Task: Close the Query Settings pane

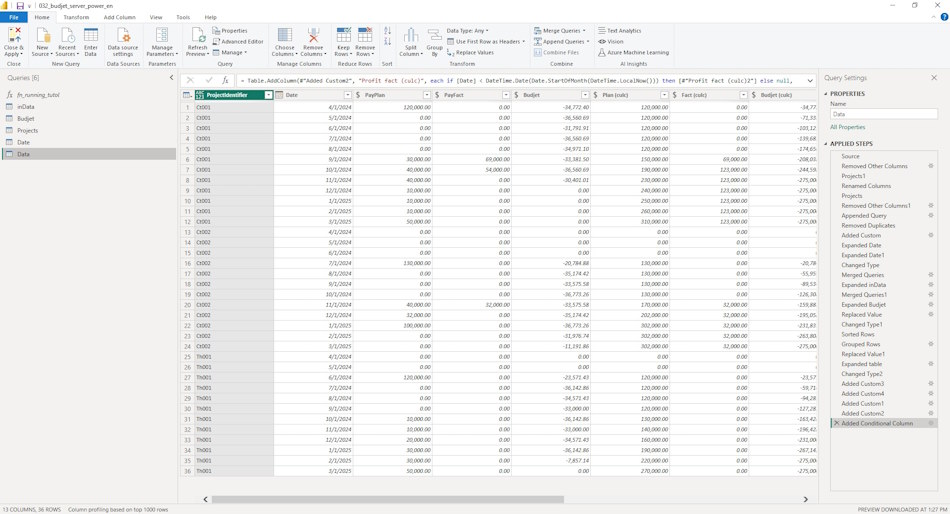Action: [934, 78]
